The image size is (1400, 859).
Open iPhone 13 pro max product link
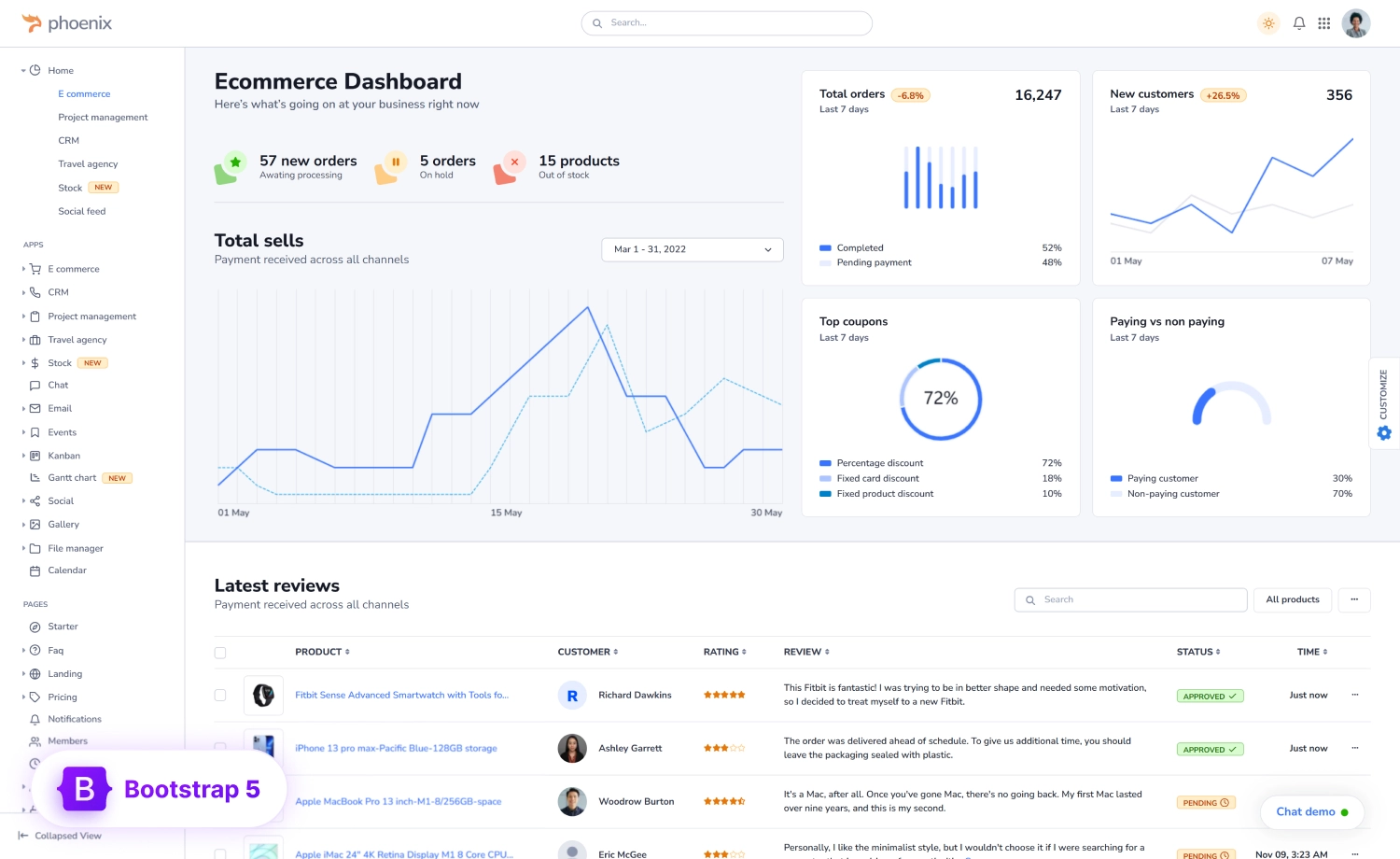click(396, 748)
